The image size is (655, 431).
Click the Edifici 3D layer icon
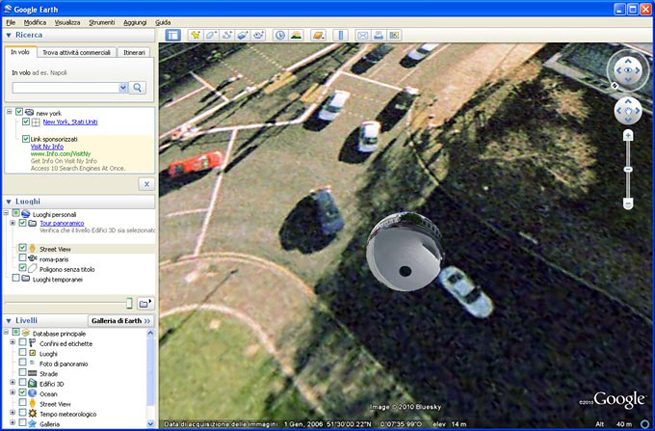(x=32, y=384)
